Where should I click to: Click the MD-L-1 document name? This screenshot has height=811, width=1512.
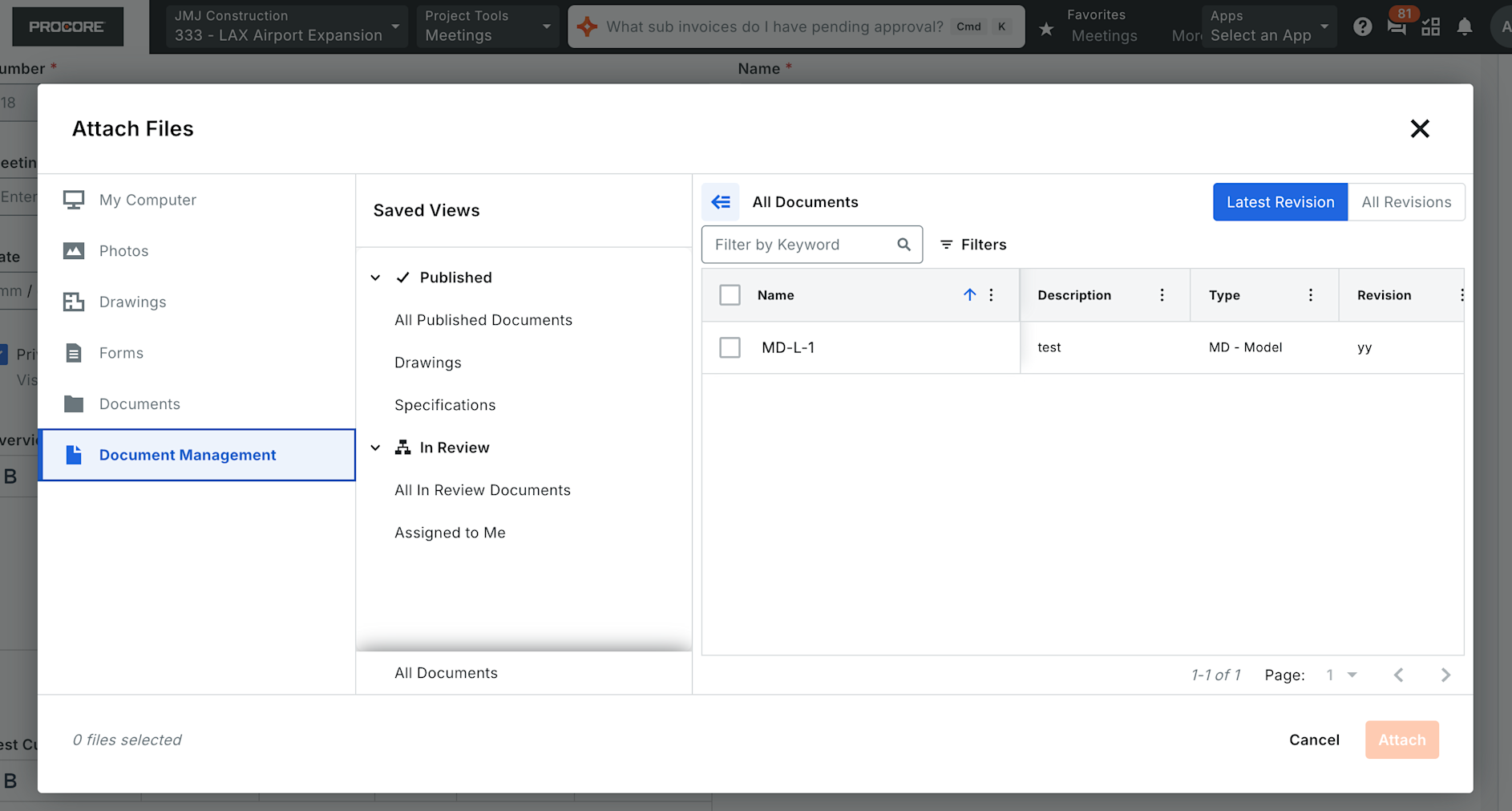click(788, 347)
